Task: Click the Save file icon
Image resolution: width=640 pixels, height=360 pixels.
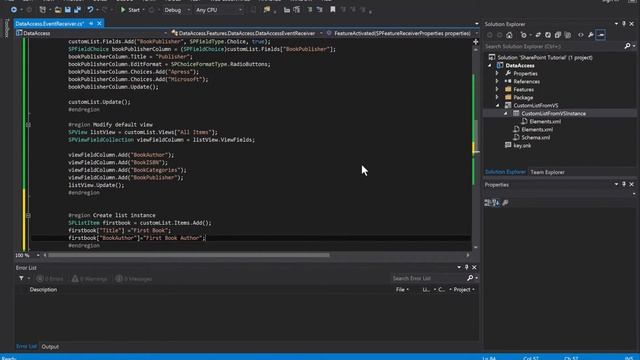Action: (68, 10)
